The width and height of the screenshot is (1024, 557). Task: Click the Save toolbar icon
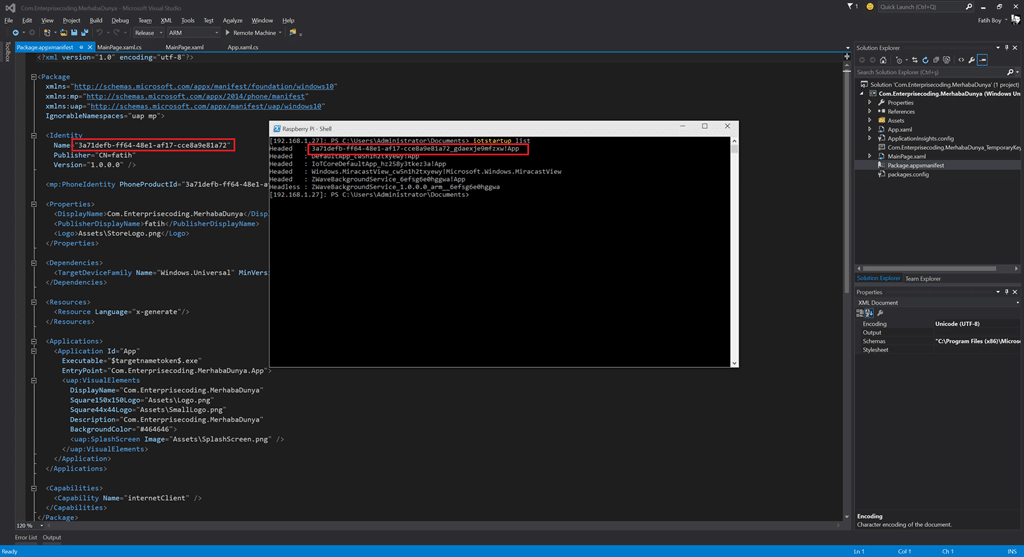[74, 33]
